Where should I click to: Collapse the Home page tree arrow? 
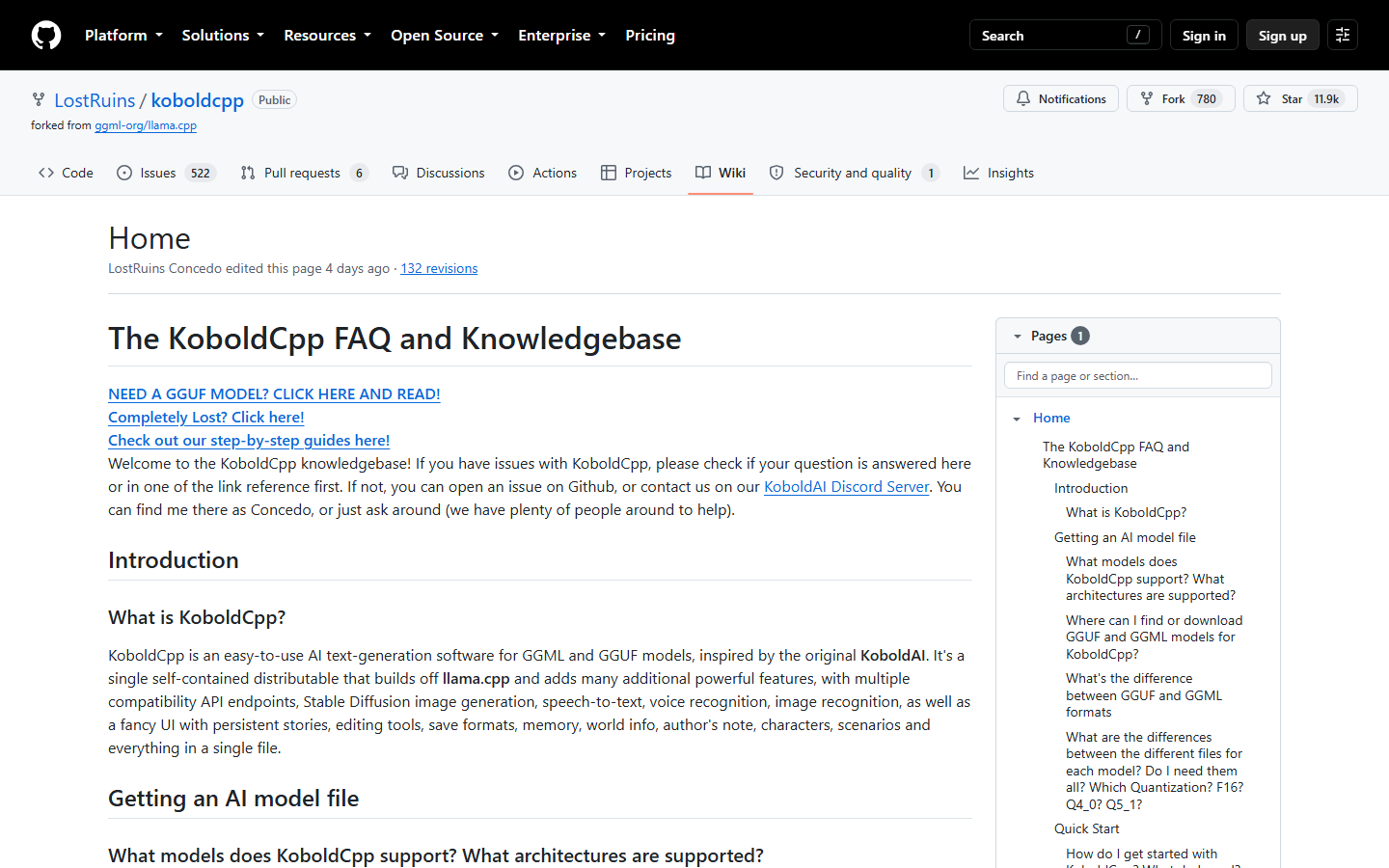coord(1017,419)
